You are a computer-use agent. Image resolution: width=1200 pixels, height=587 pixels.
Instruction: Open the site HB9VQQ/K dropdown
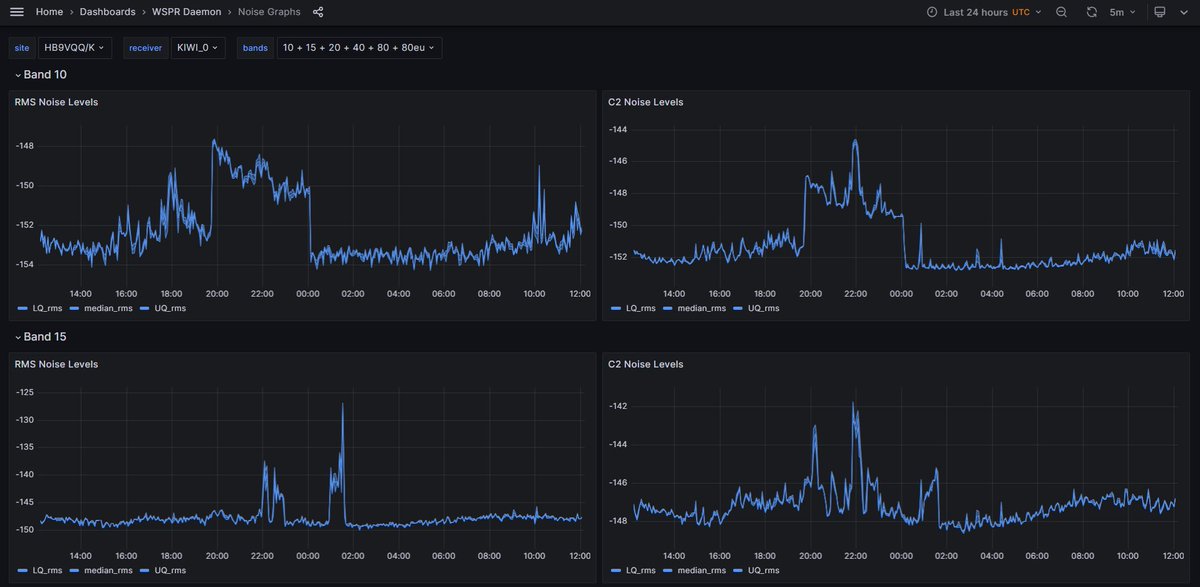coord(75,47)
